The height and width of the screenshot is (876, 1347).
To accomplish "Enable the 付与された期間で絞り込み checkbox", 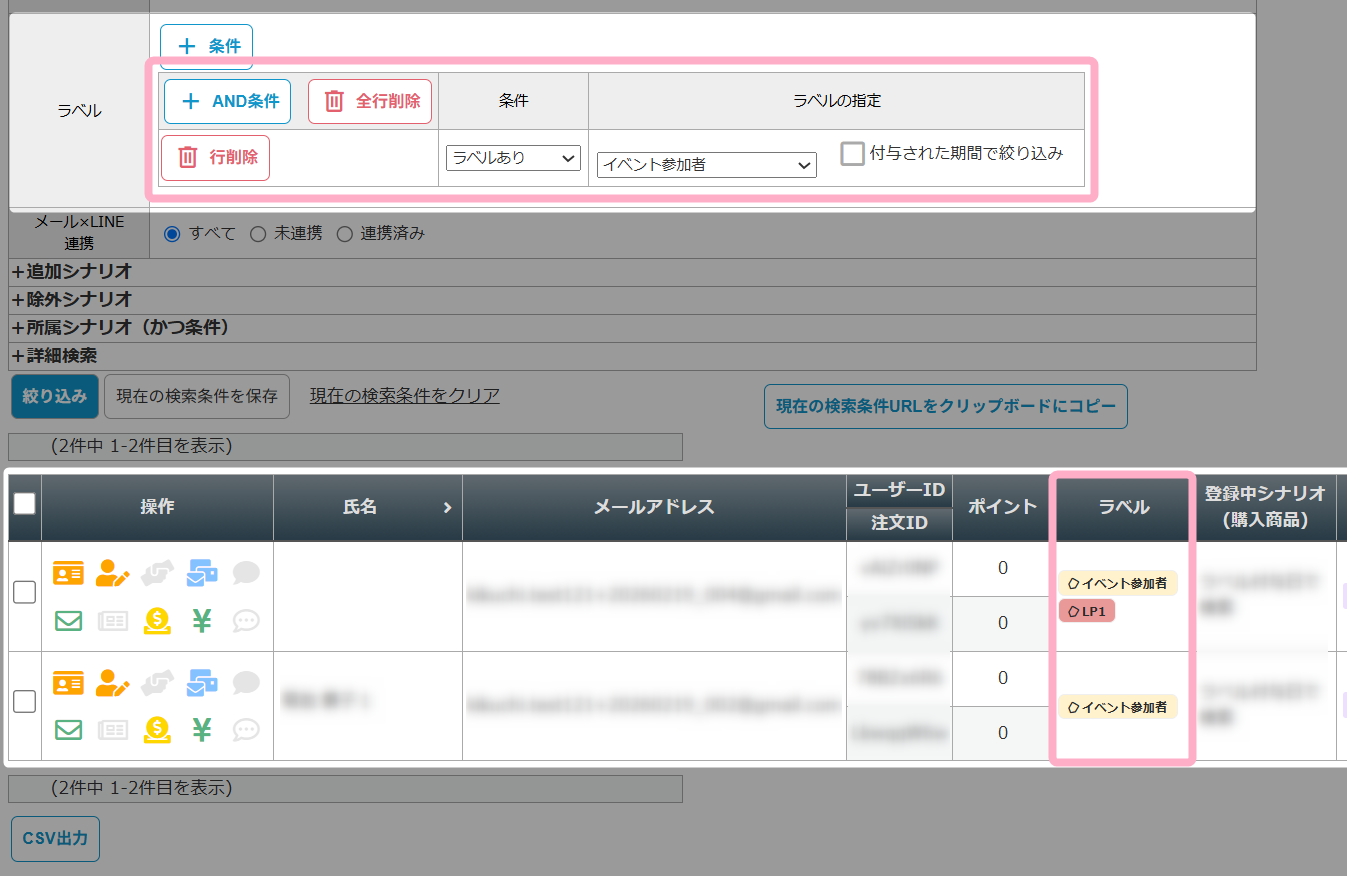I will point(852,154).
